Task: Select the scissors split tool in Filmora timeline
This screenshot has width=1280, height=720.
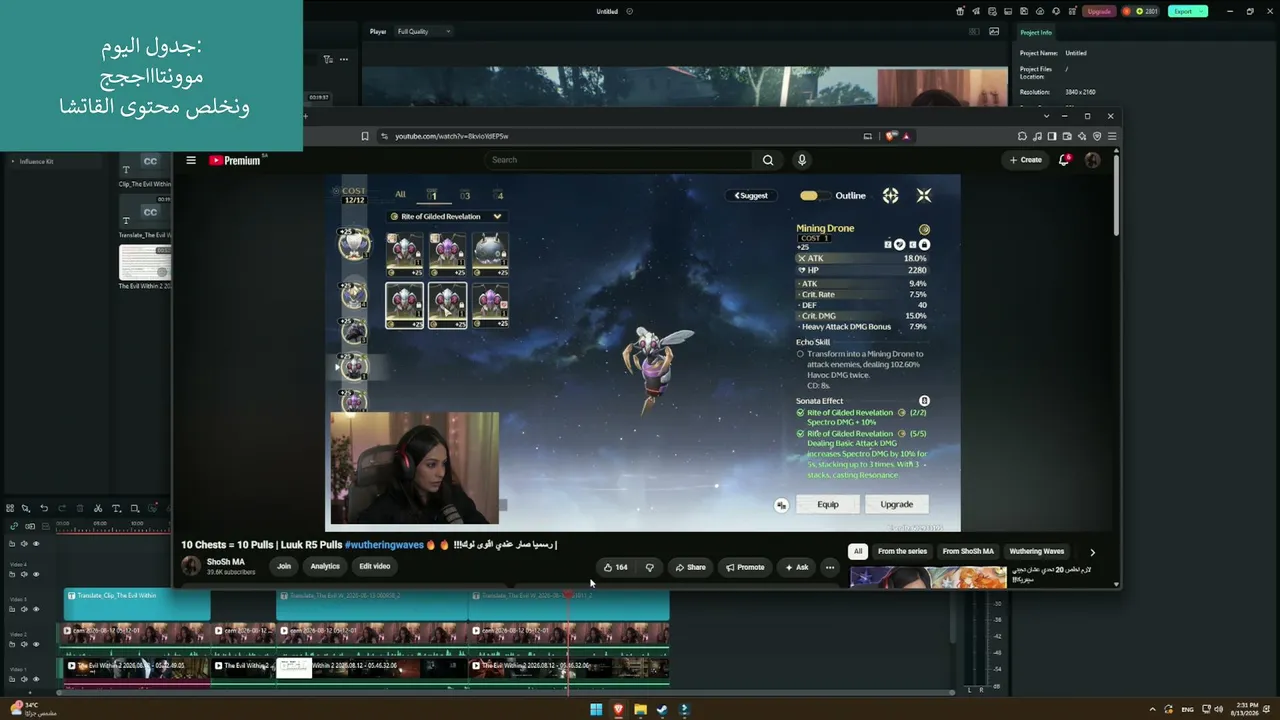Action: pos(98,508)
